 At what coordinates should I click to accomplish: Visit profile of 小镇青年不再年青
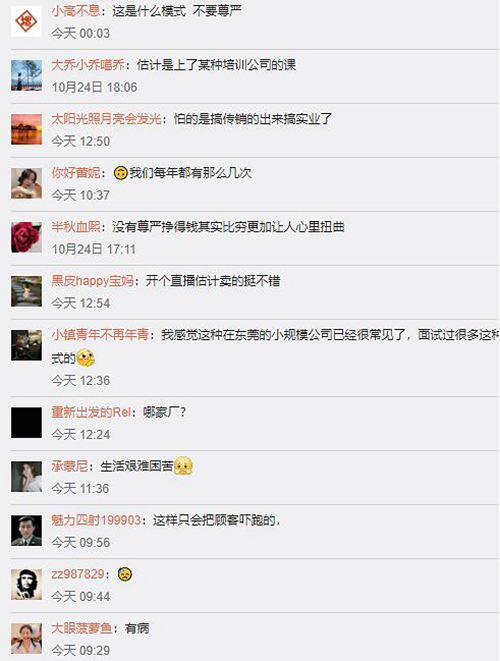click(100, 335)
